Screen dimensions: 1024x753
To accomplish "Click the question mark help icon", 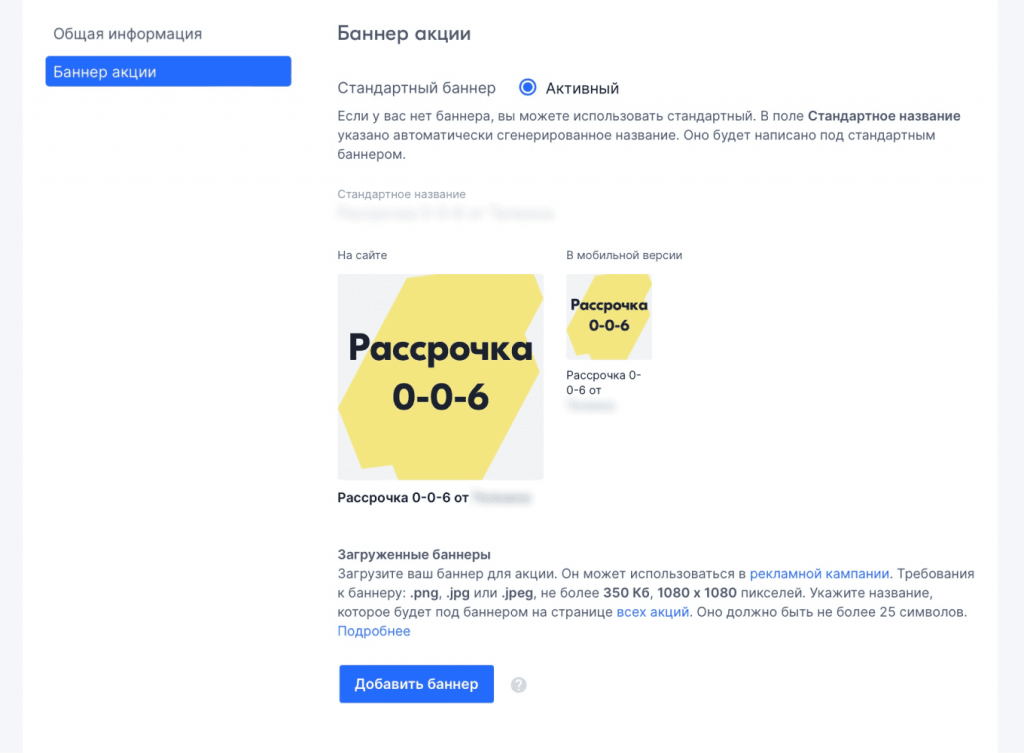I will [518, 685].
